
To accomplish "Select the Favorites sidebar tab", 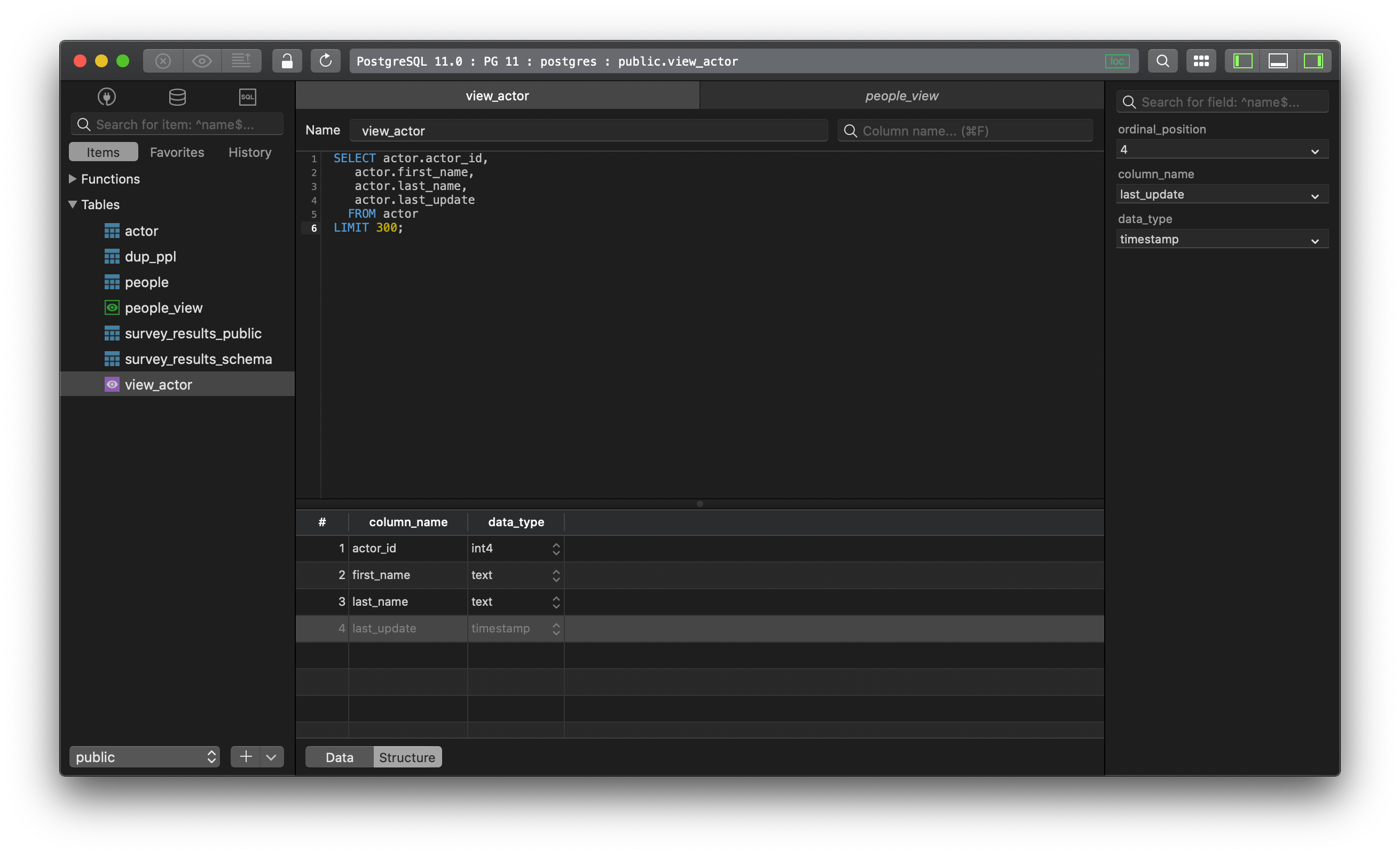I will tap(177, 152).
